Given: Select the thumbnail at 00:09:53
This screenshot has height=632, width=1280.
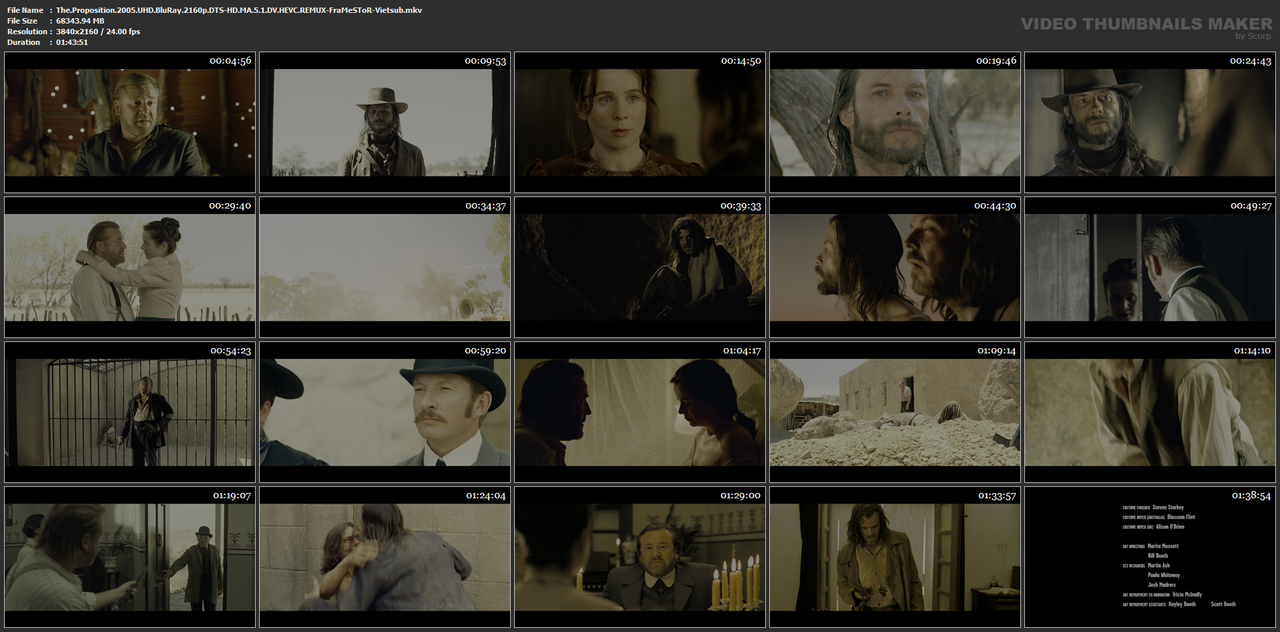Looking at the screenshot, I should (385, 122).
